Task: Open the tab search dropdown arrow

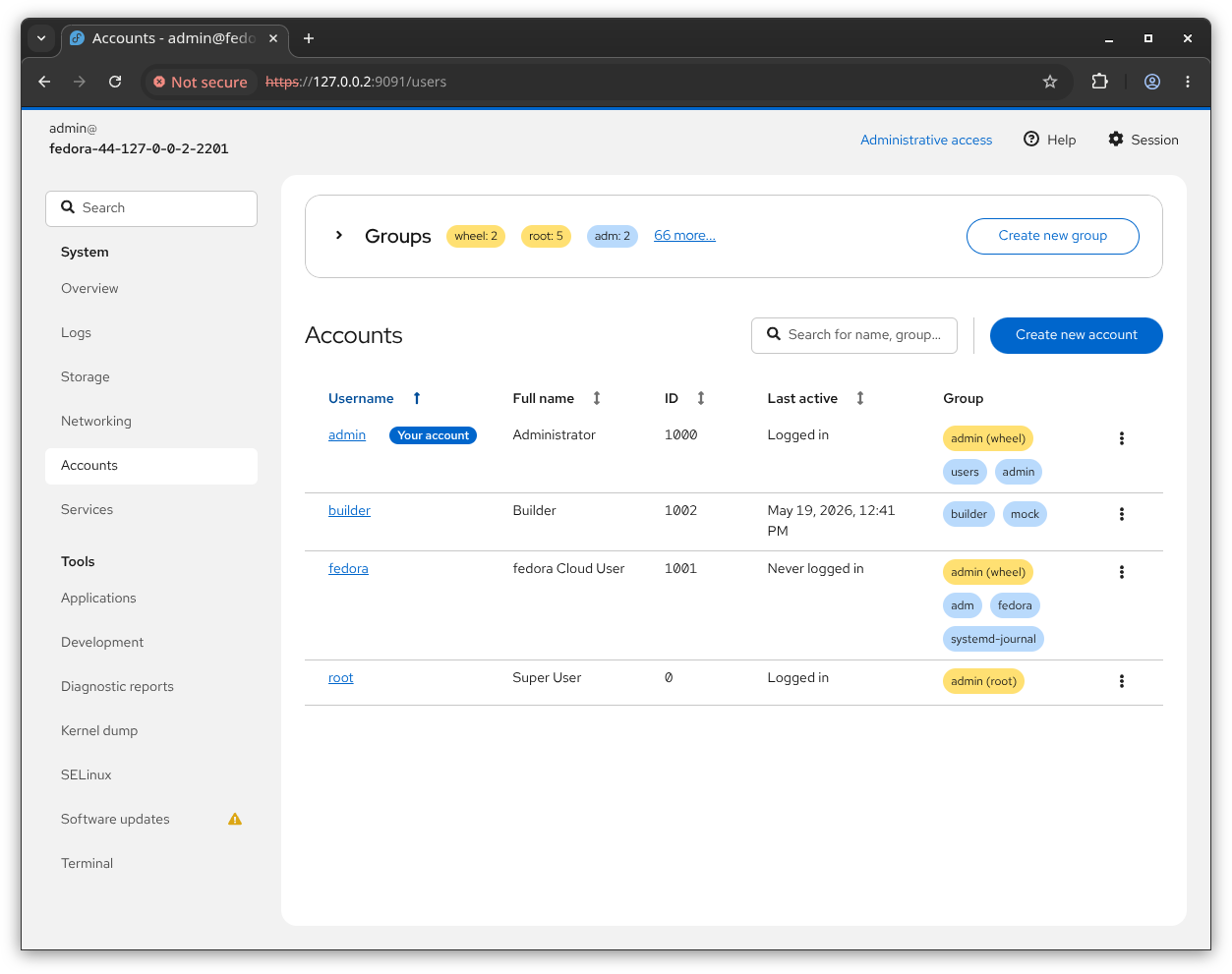Action: tap(41, 38)
